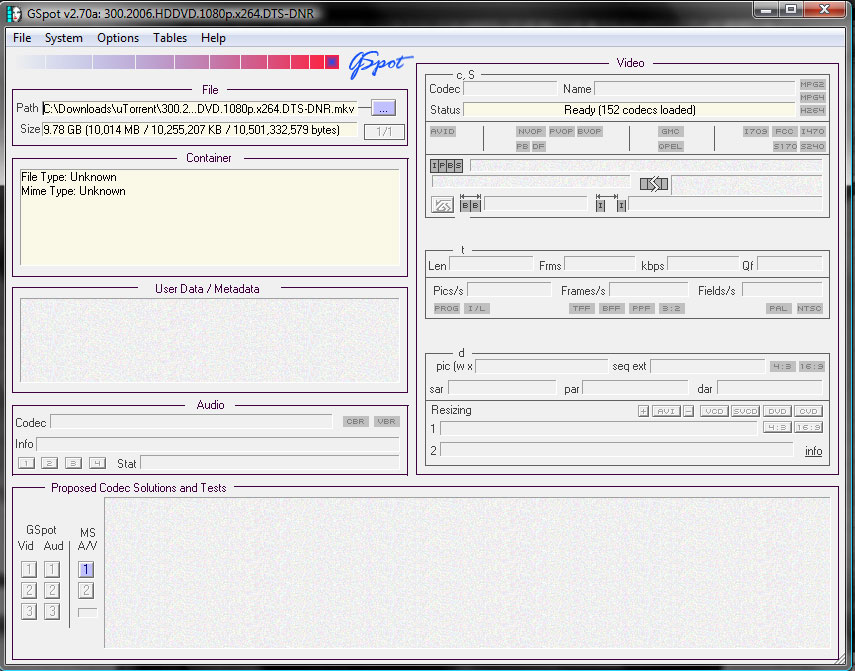Click the S240 indicator

click(812, 147)
